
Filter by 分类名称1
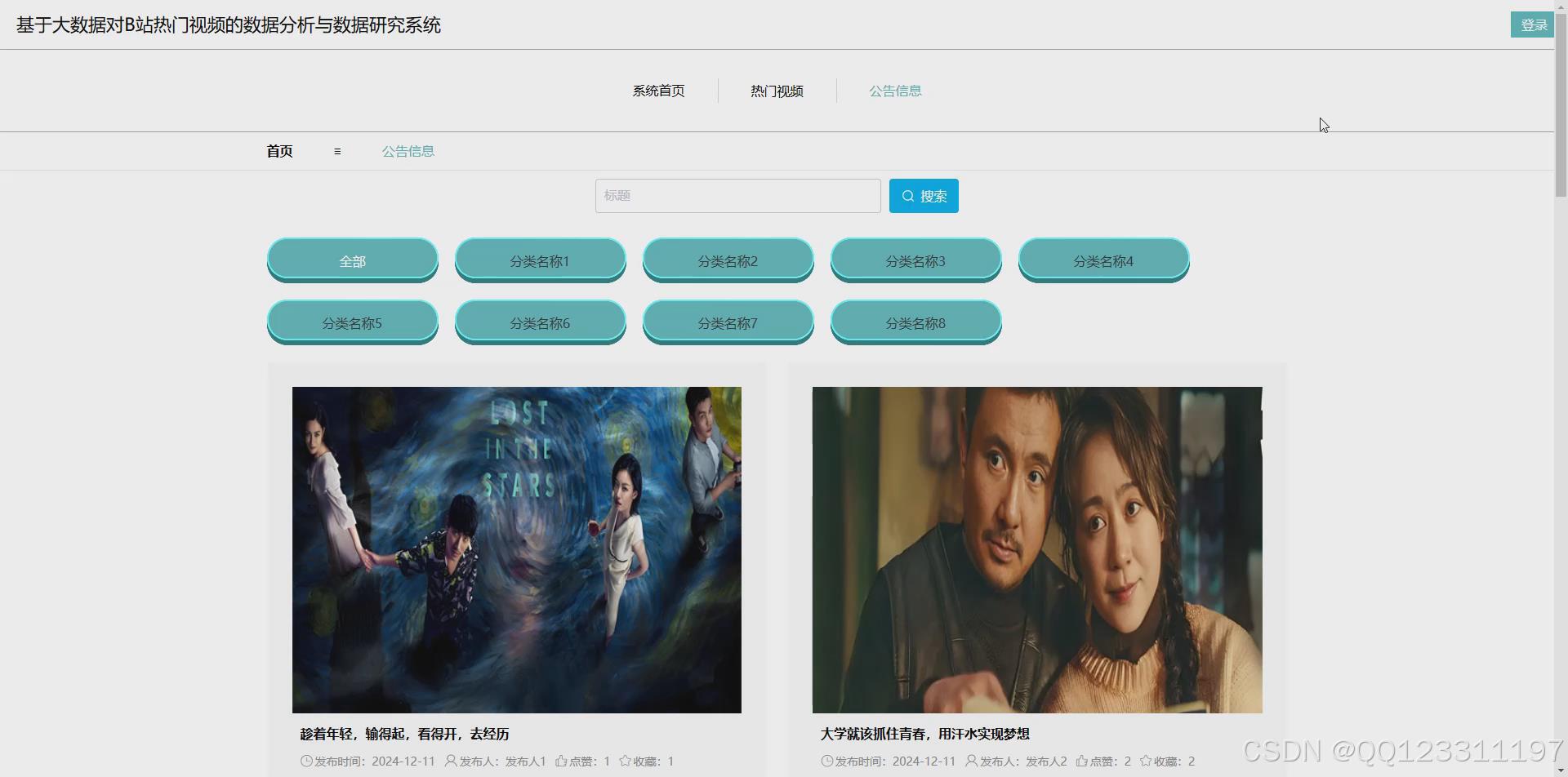tap(541, 260)
